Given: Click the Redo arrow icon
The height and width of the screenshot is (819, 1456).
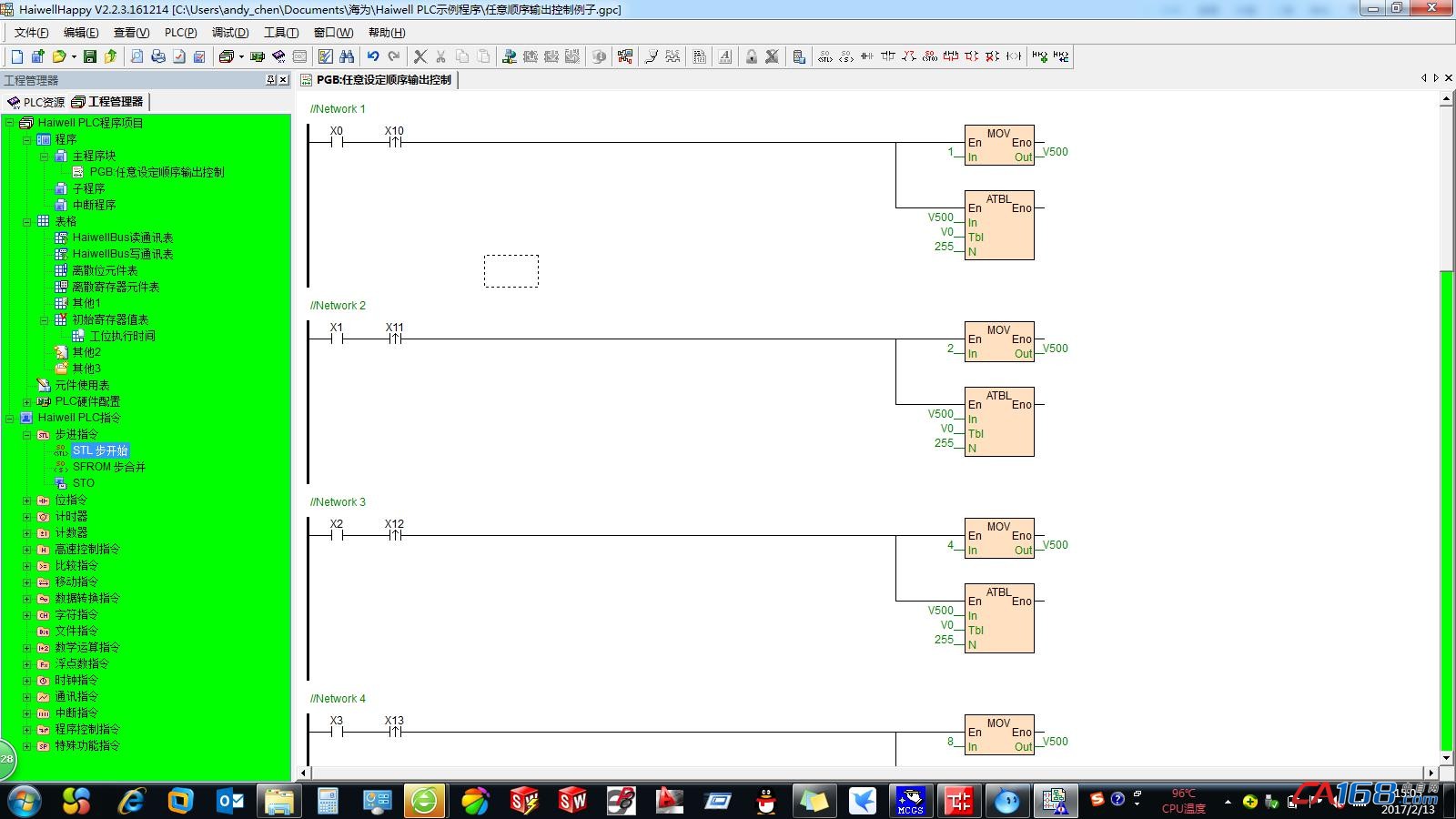Looking at the screenshot, I should pyautogui.click(x=394, y=56).
